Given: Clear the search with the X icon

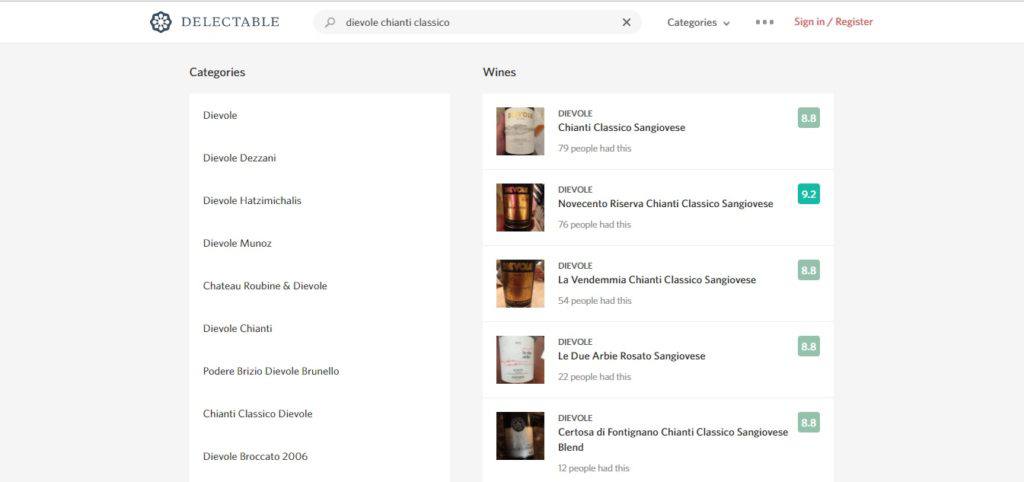Looking at the screenshot, I should pos(626,22).
